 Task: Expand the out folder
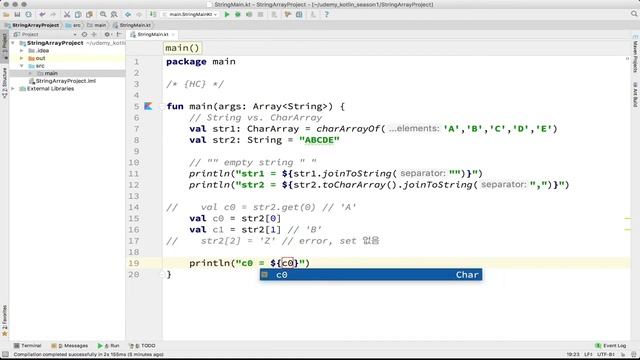[x=22, y=58]
